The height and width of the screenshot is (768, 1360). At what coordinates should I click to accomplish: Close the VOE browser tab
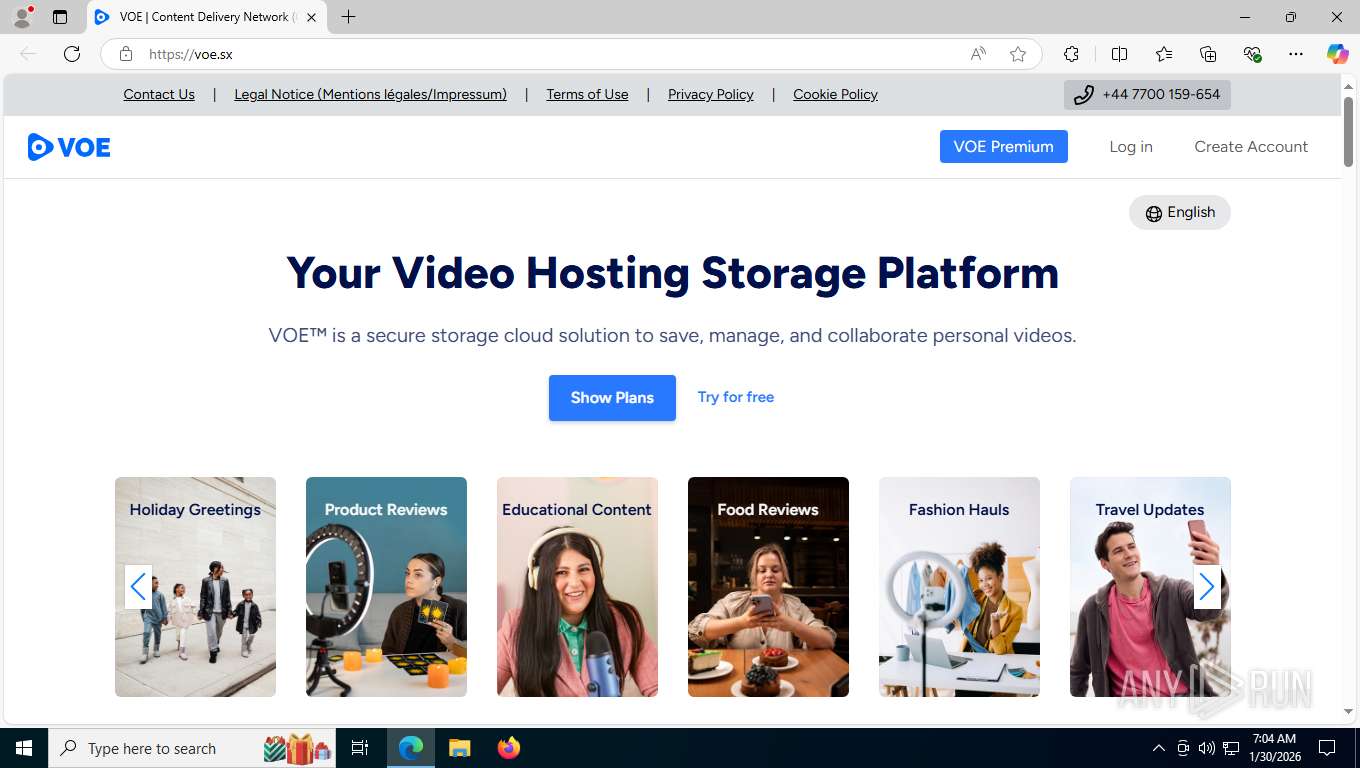click(311, 17)
